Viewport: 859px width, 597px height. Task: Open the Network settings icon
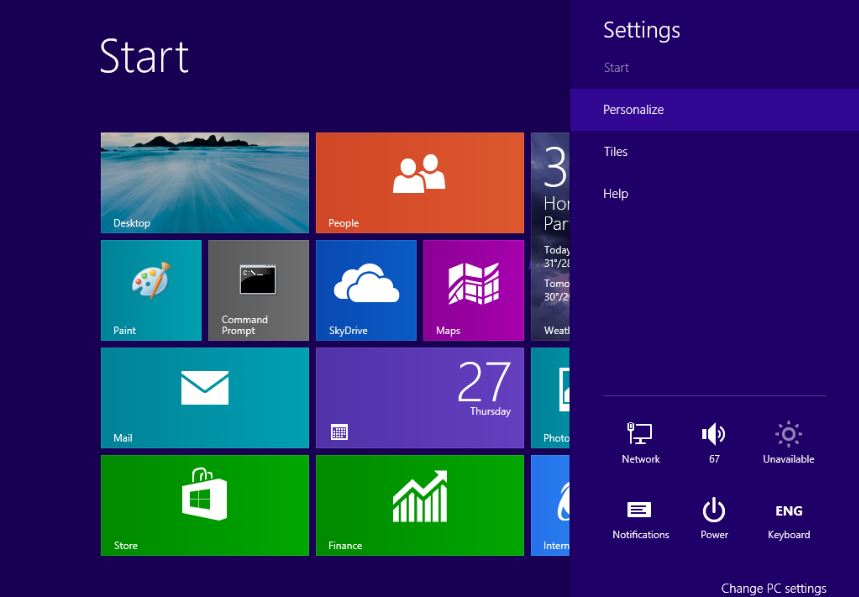point(640,441)
